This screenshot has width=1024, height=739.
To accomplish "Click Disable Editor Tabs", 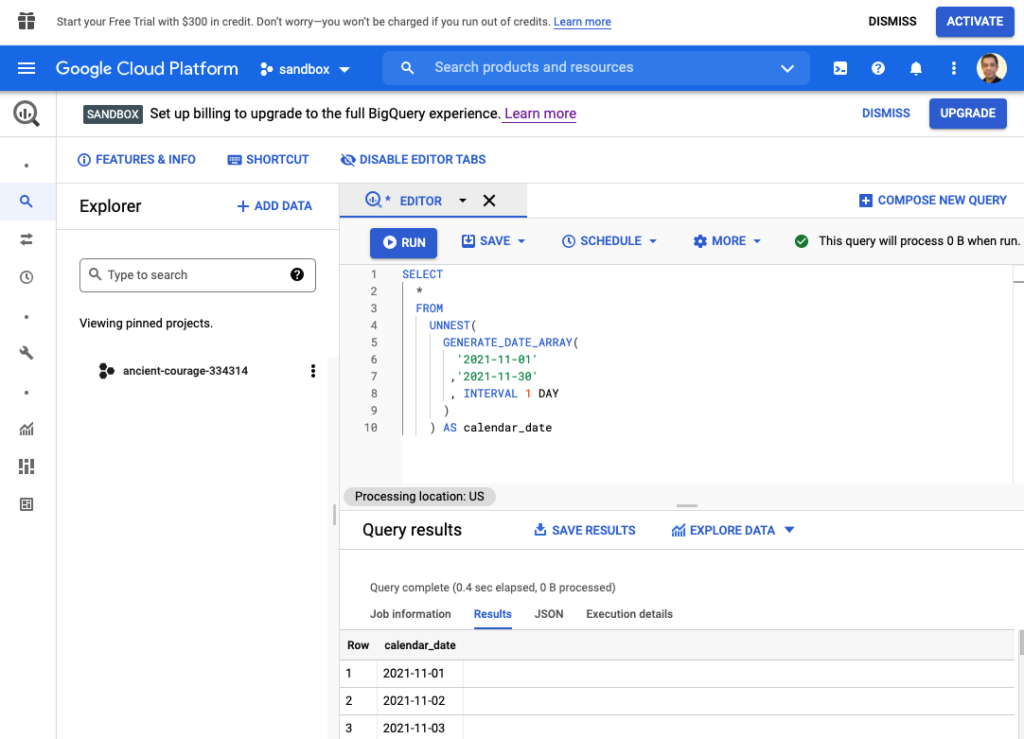I will [413, 159].
